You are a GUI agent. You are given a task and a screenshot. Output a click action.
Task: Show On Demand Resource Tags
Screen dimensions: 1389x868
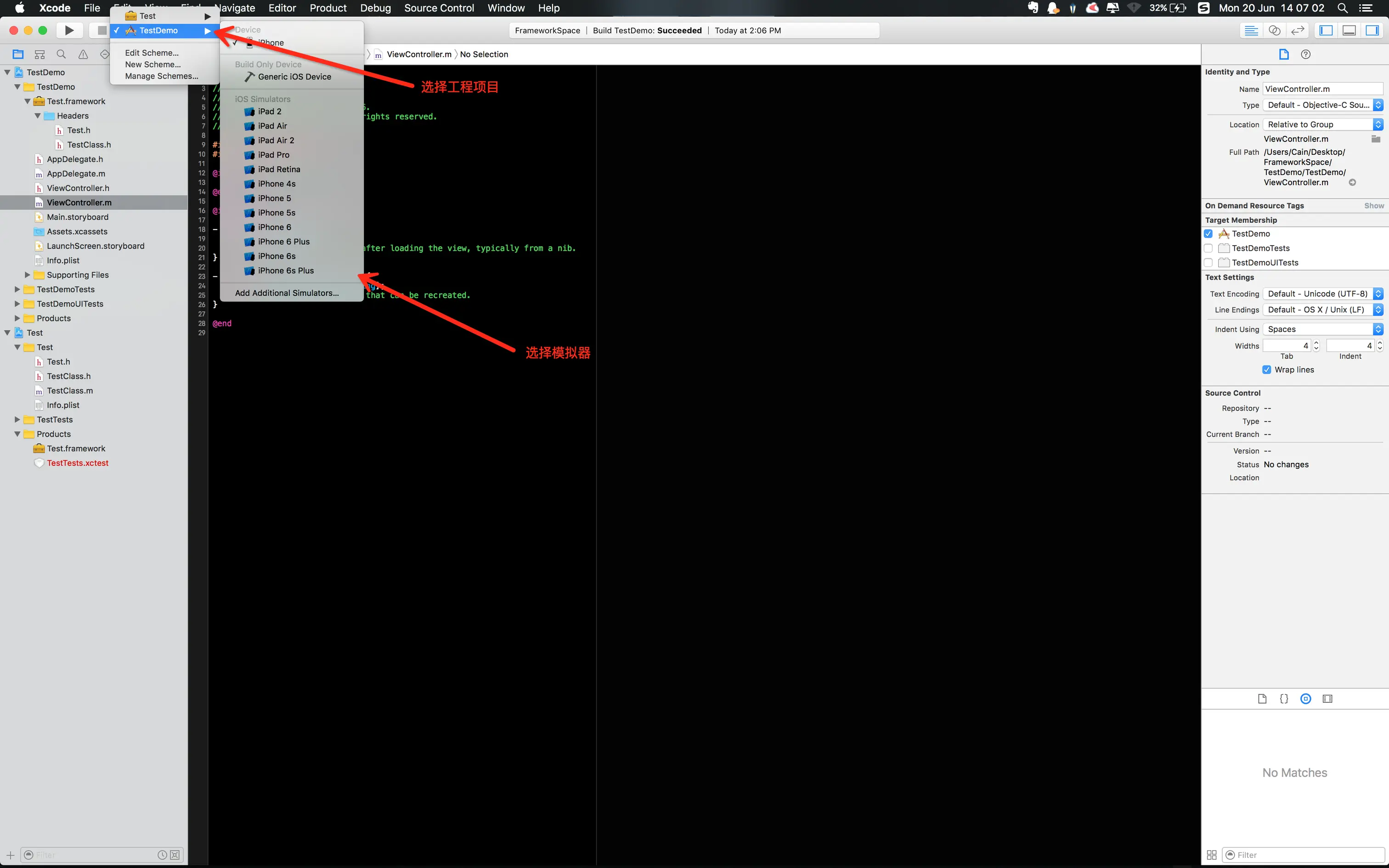[x=1373, y=206]
